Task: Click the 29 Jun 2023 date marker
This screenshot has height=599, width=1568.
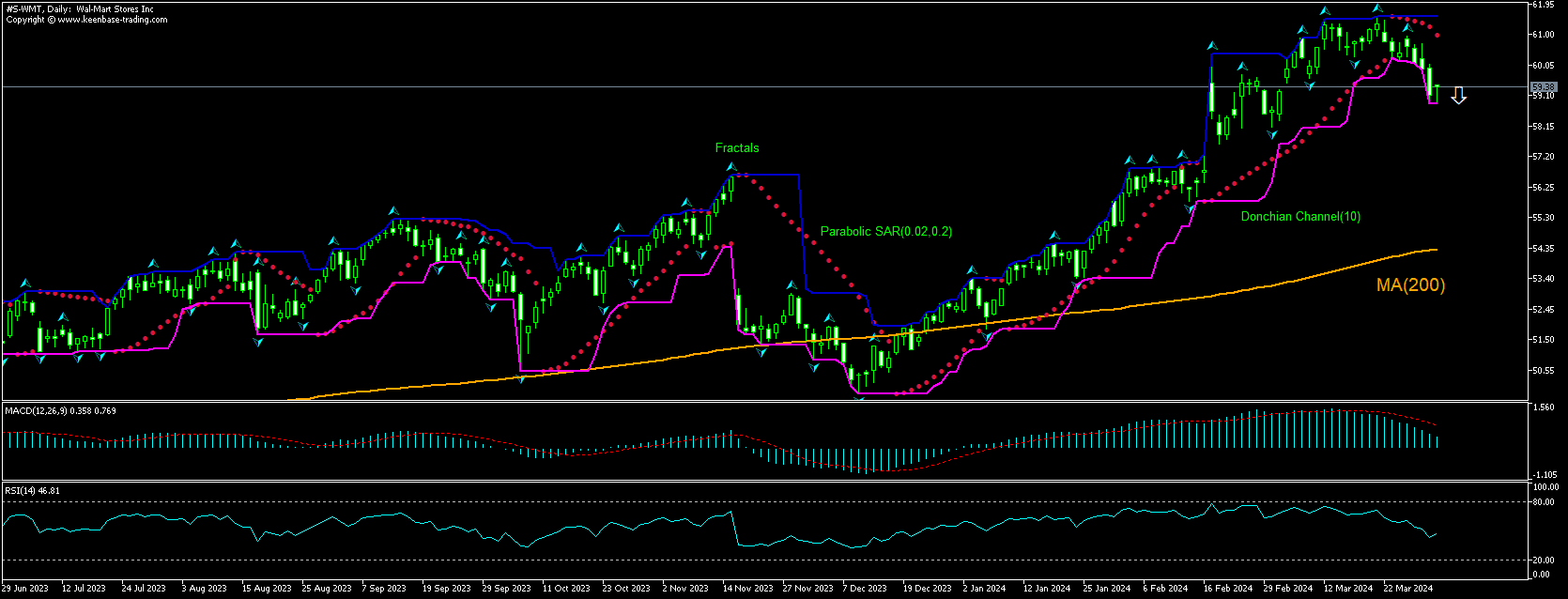Action: click(25, 589)
